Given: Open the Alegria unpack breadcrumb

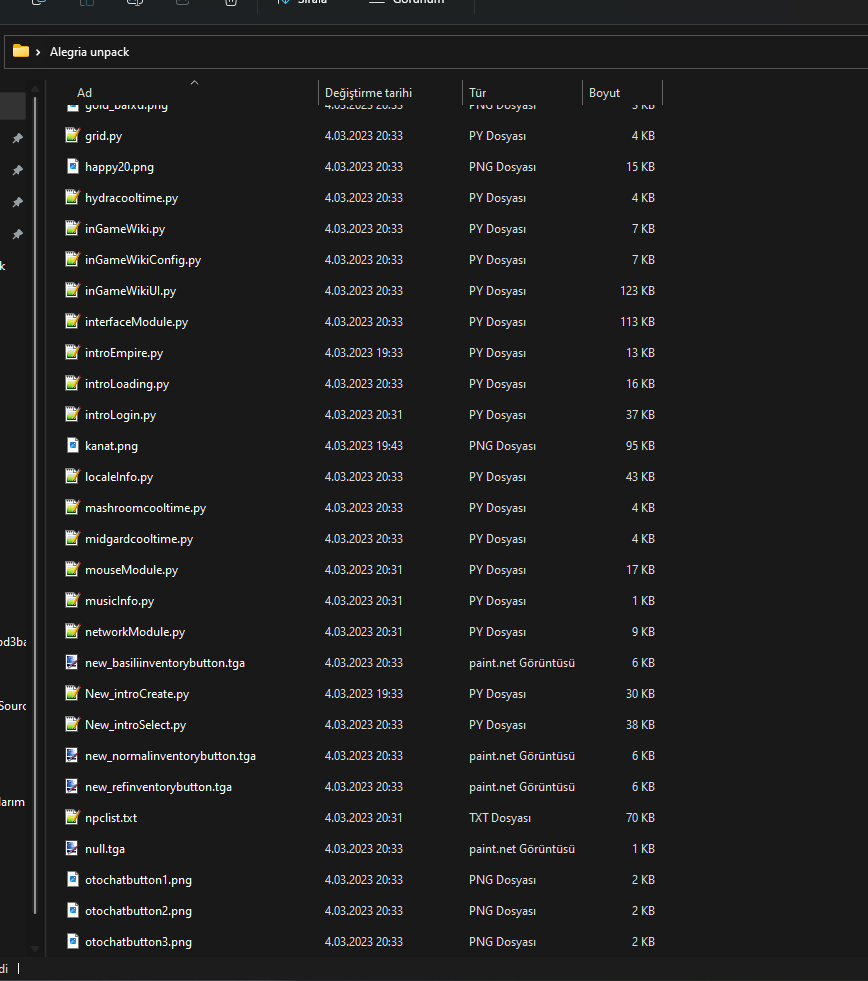Looking at the screenshot, I should pos(89,52).
